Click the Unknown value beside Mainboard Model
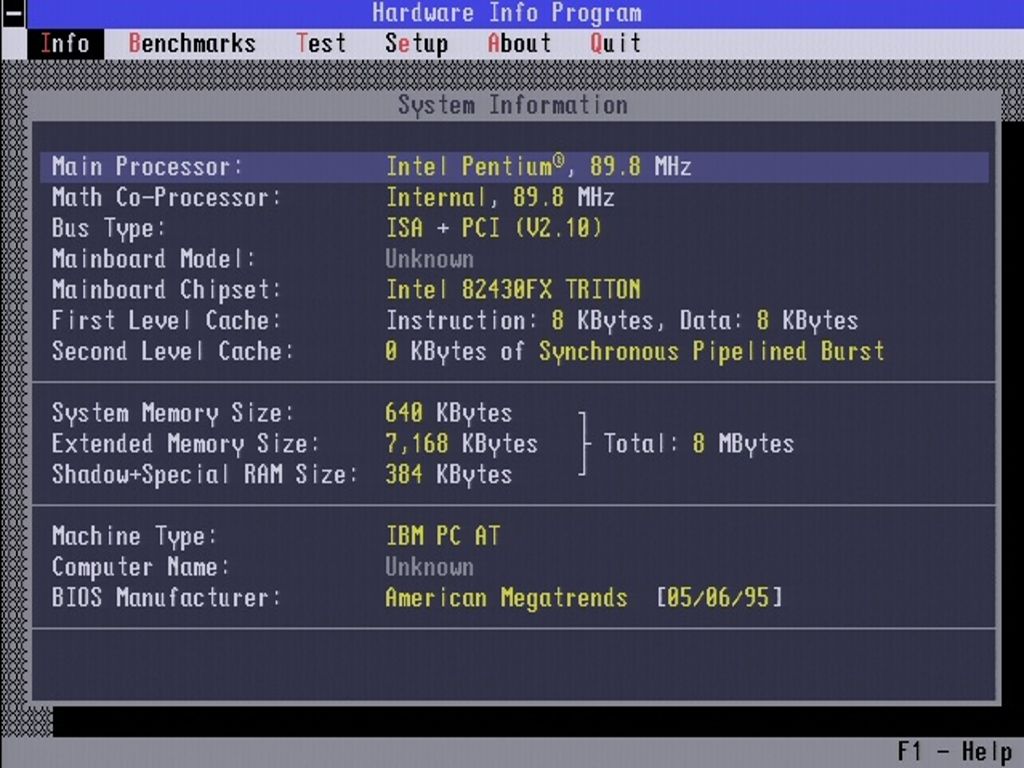This screenshot has height=768, width=1024. point(430,259)
